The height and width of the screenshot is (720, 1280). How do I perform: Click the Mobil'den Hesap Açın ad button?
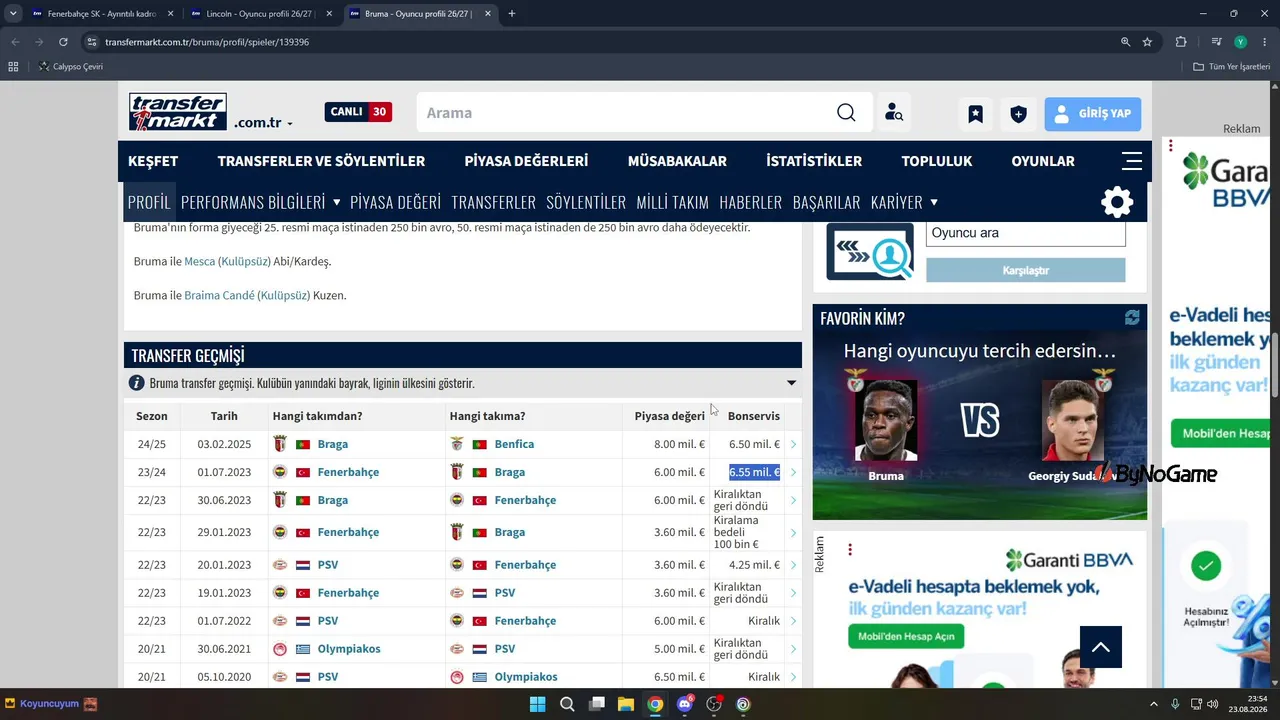906,637
